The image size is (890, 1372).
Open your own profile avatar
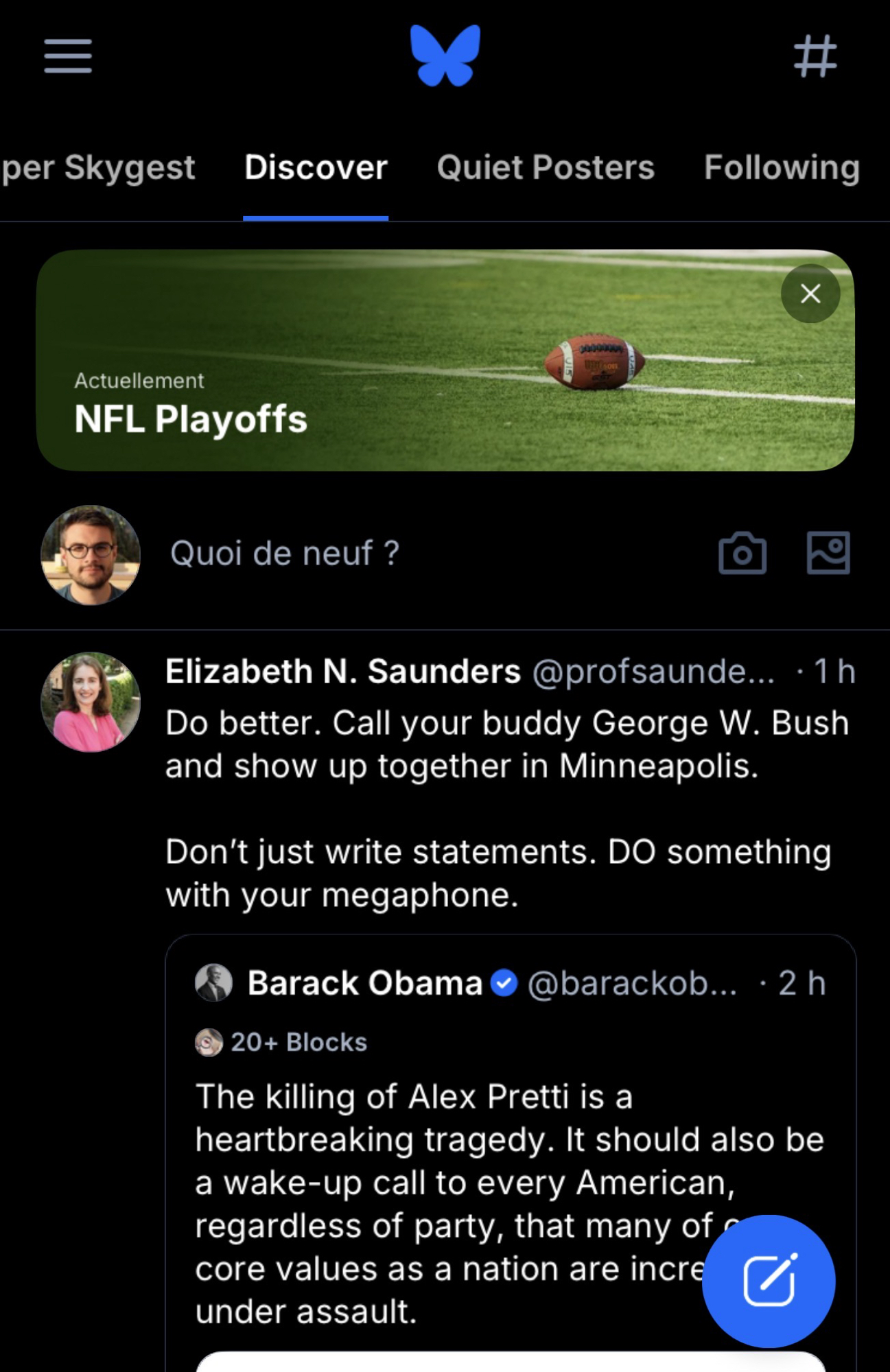tap(91, 555)
